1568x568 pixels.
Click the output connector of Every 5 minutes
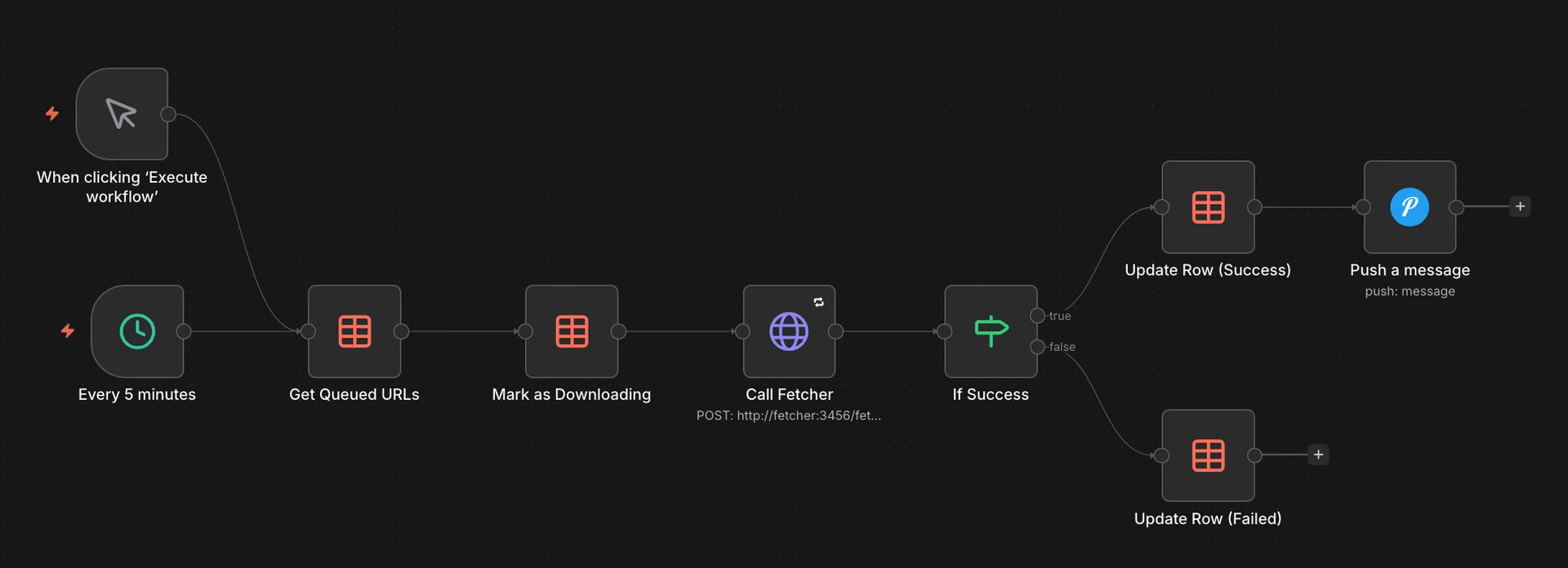(x=184, y=331)
